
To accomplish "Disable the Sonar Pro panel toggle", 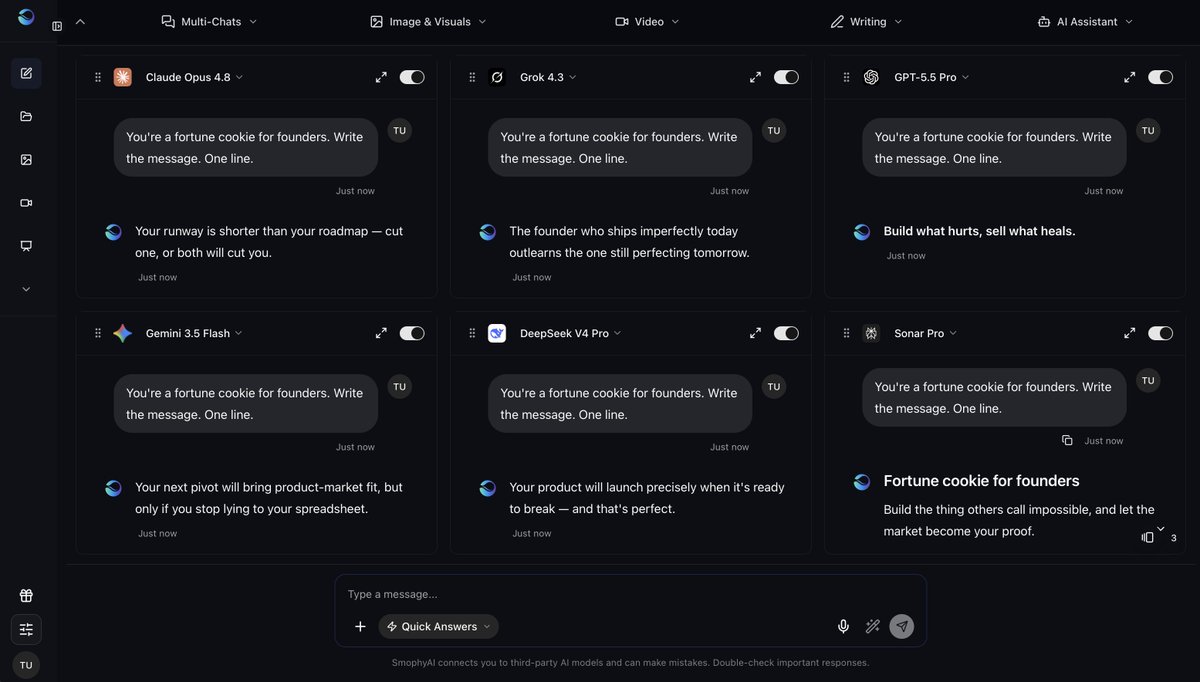I will 1160,333.
